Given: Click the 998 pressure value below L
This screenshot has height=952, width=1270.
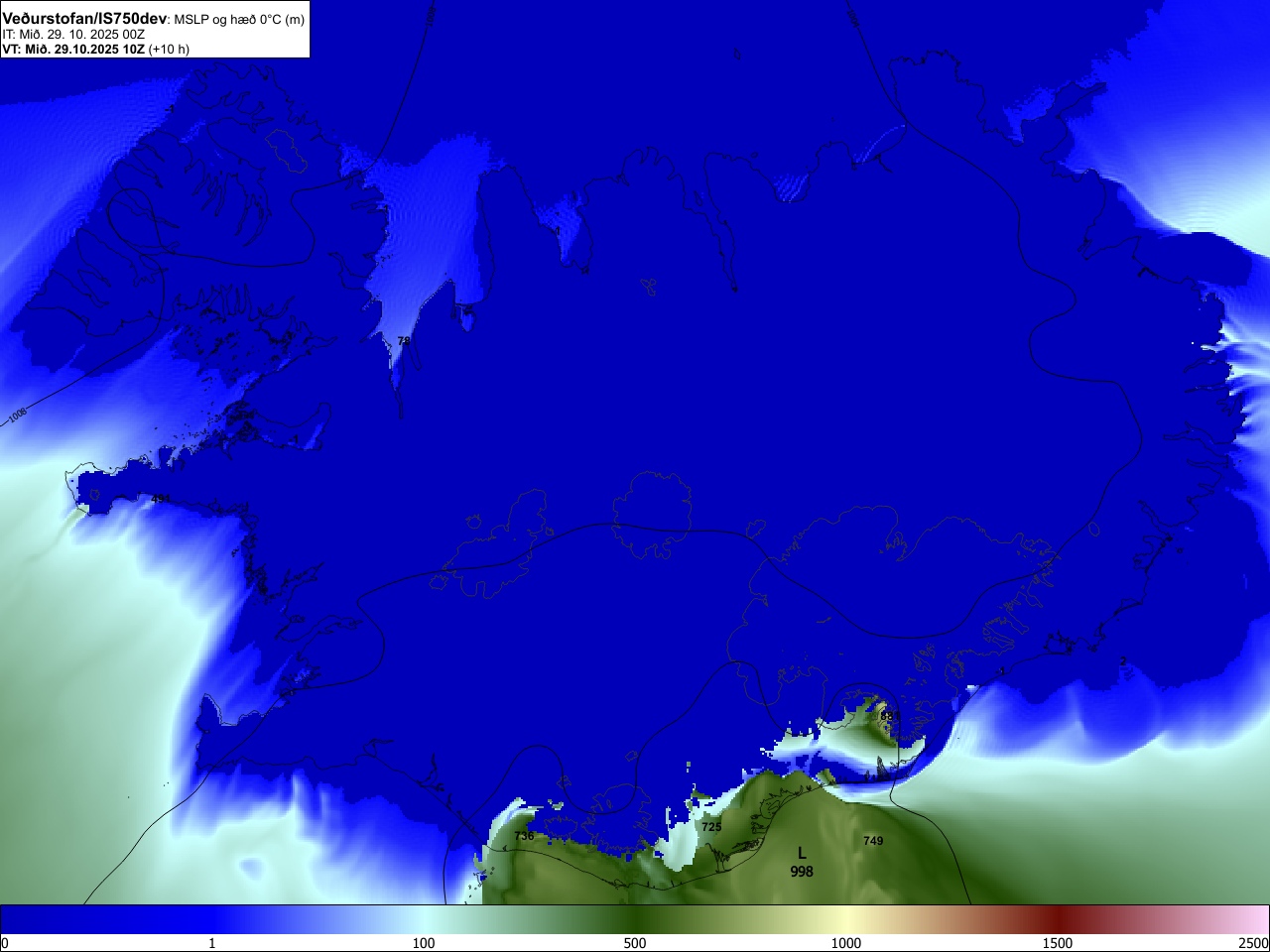Looking at the screenshot, I should pos(802,872).
